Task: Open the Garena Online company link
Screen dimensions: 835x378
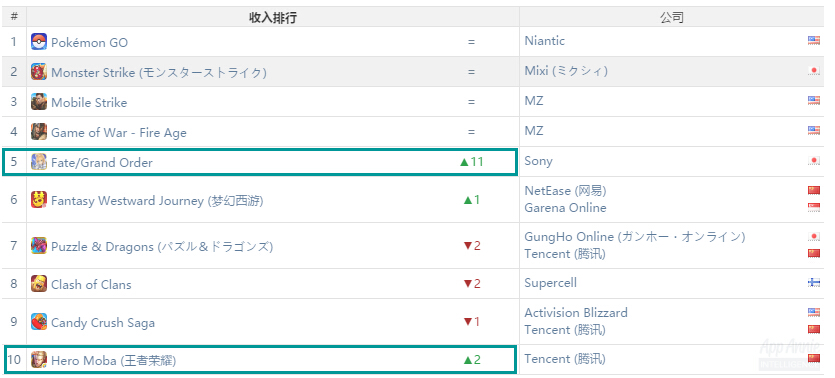Action: pyautogui.click(x=566, y=208)
